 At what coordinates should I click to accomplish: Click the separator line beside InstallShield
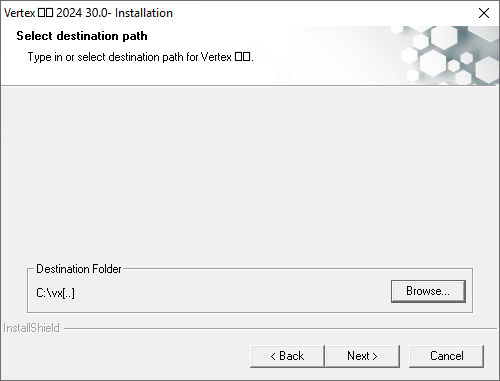point(280,328)
